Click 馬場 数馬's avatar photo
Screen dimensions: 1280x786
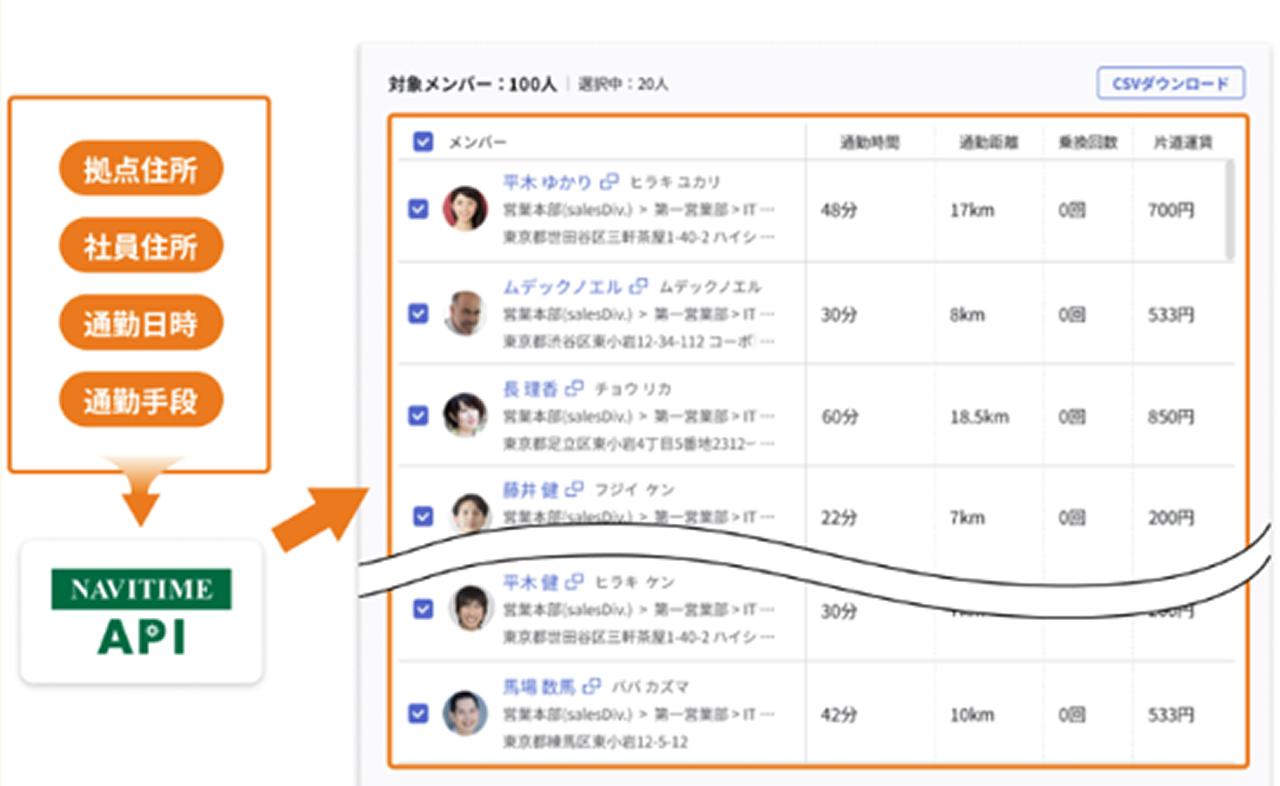tap(465, 712)
